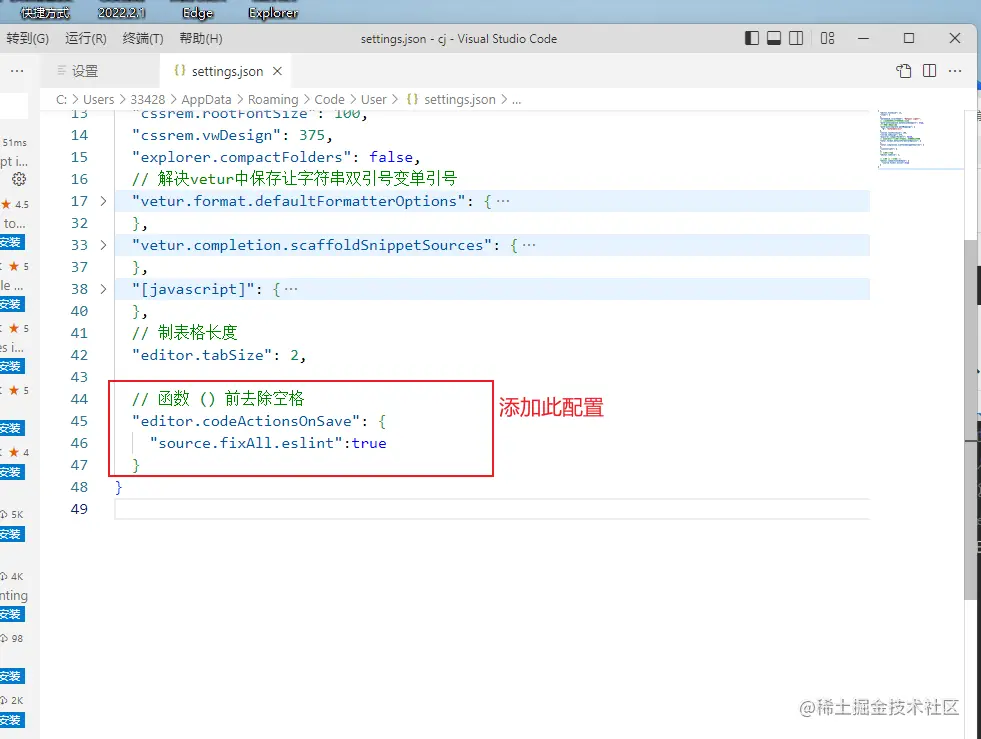Open the Customize Layout icon

[827, 38]
